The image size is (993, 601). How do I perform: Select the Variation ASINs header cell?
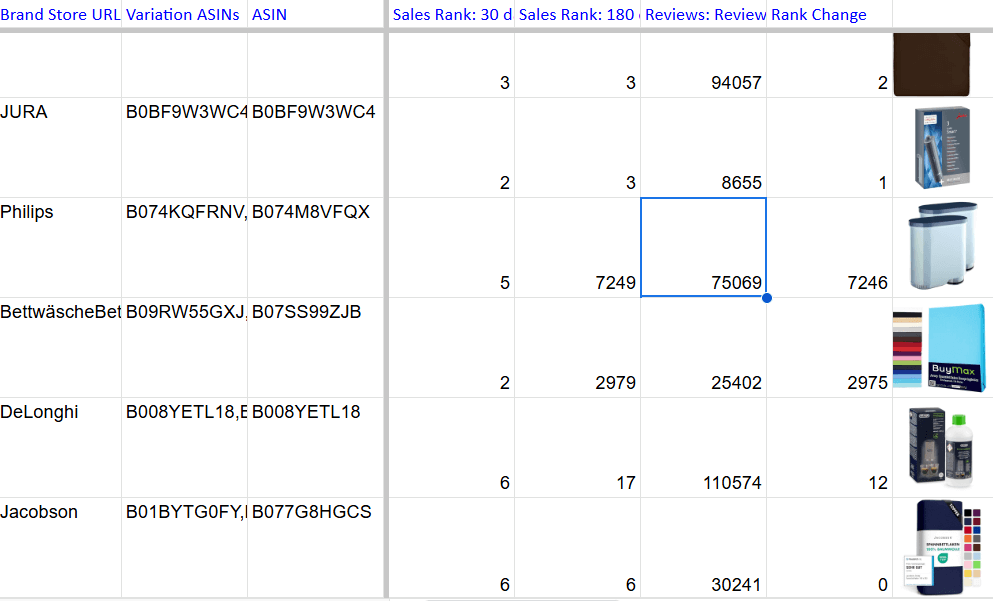[x=184, y=15]
